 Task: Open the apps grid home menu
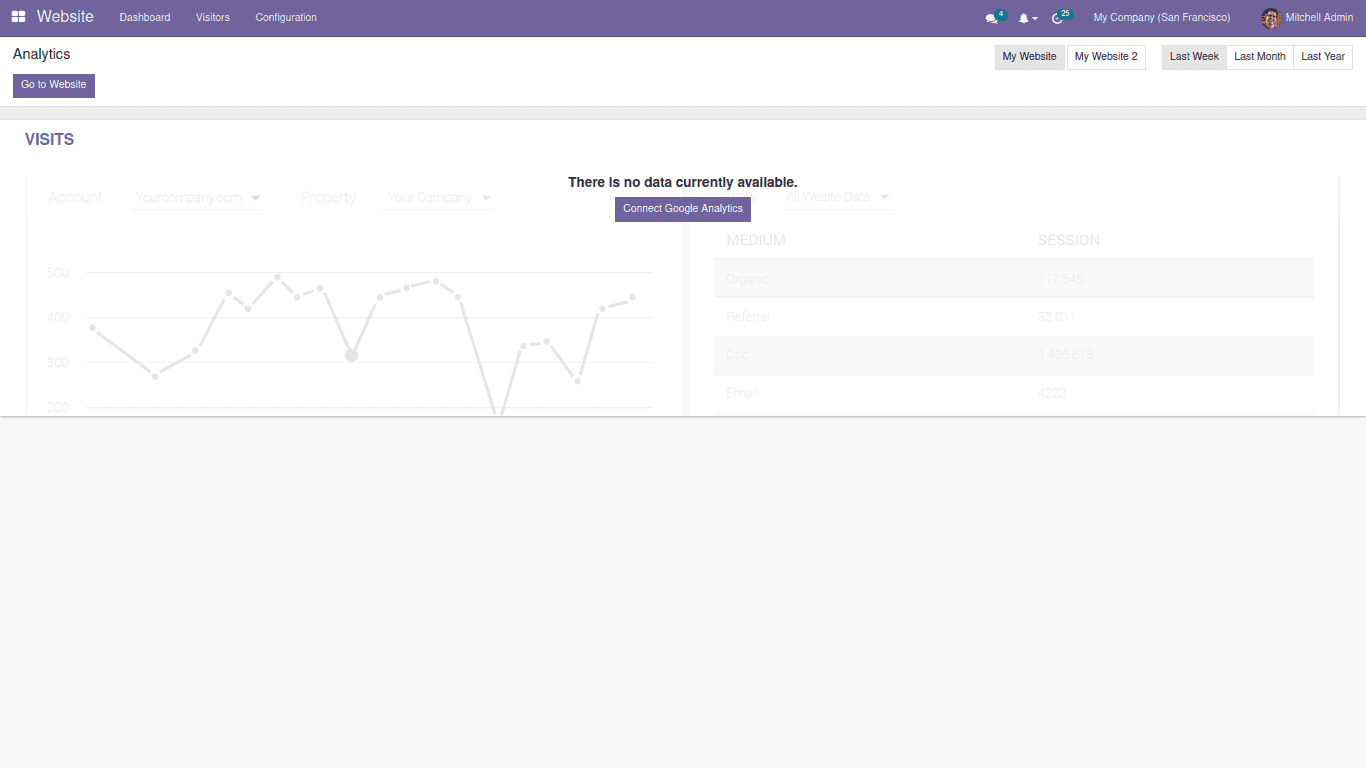click(19, 17)
